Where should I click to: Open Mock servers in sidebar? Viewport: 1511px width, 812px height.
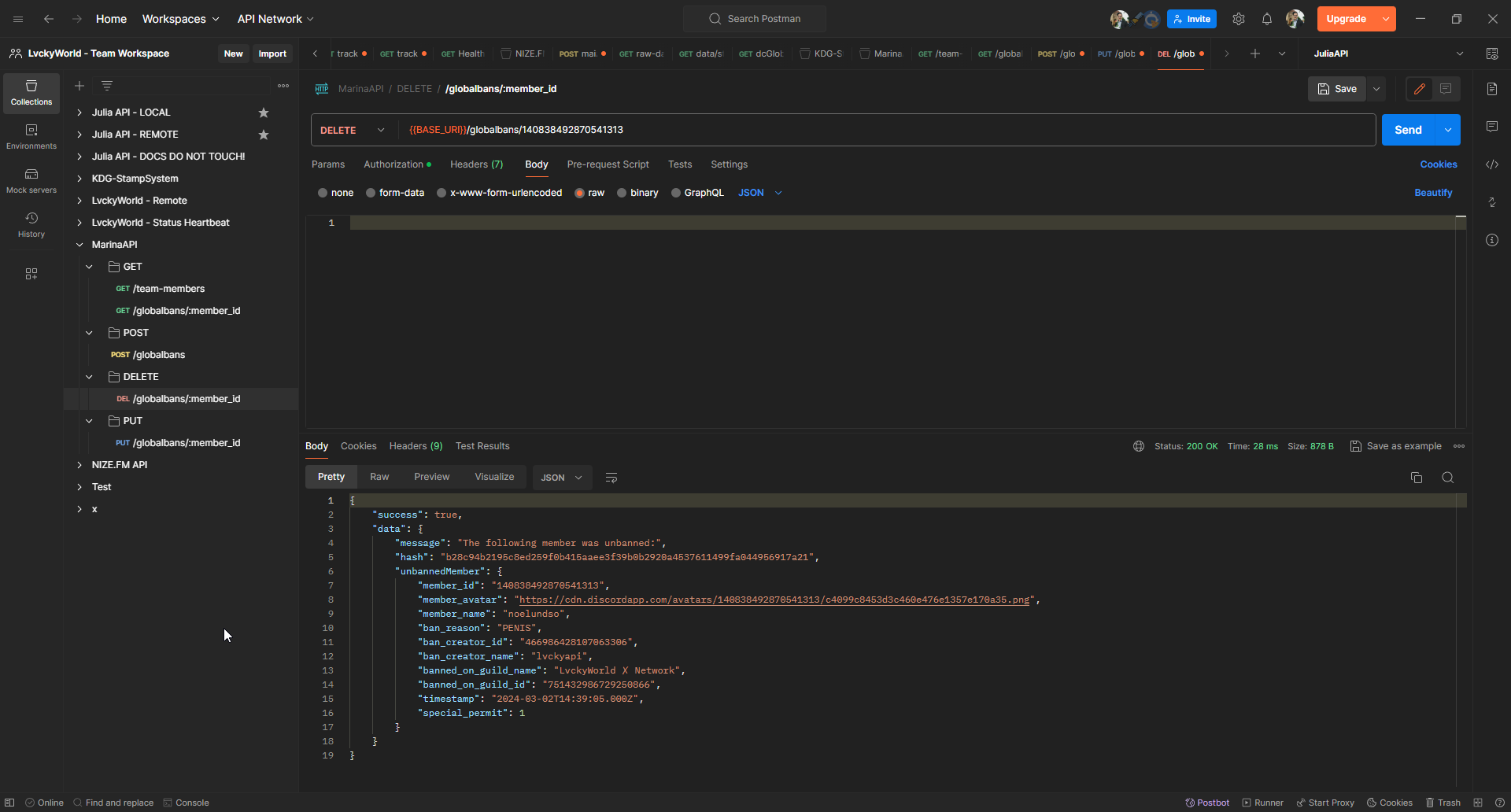click(31, 180)
